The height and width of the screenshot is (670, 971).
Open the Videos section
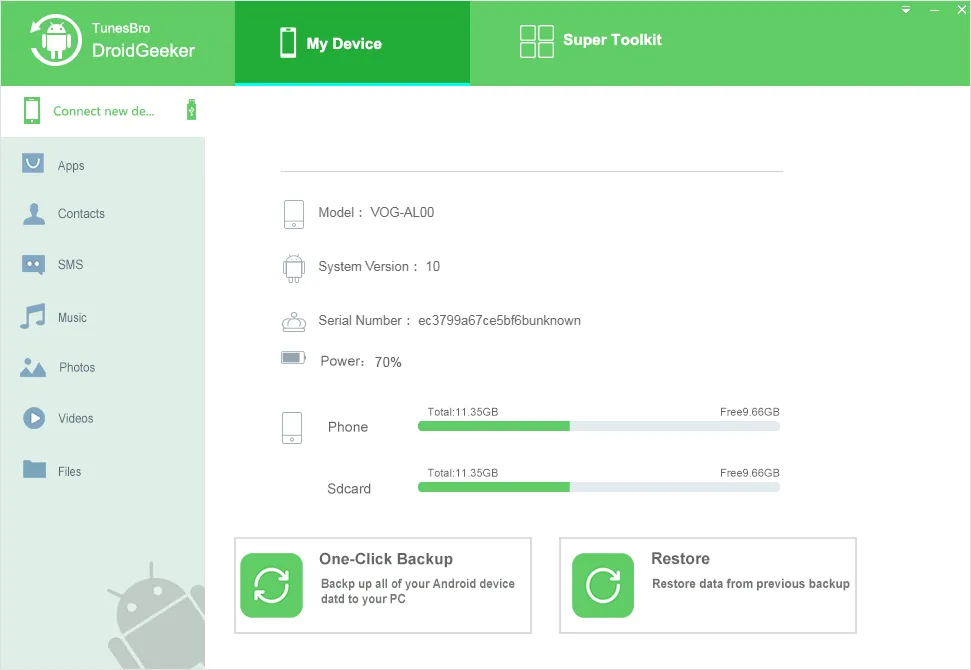click(33, 418)
